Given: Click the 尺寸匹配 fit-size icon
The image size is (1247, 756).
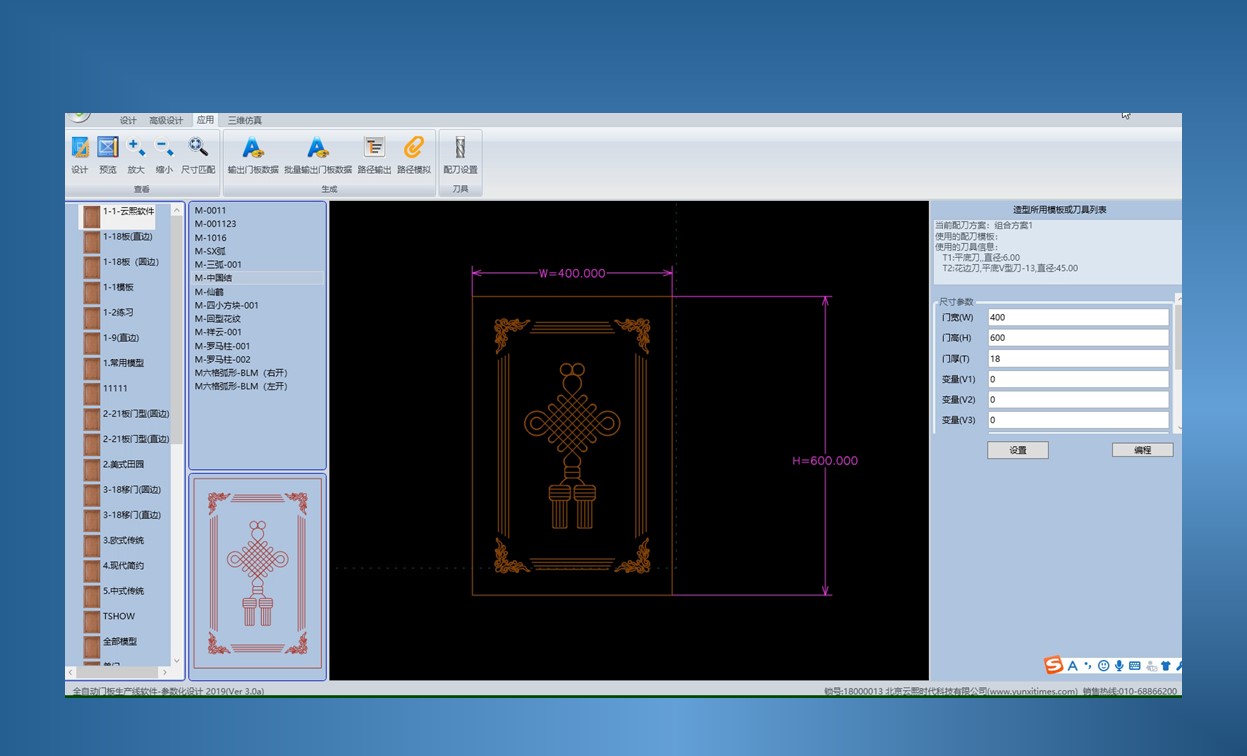Looking at the screenshot, I should point(198,148).
